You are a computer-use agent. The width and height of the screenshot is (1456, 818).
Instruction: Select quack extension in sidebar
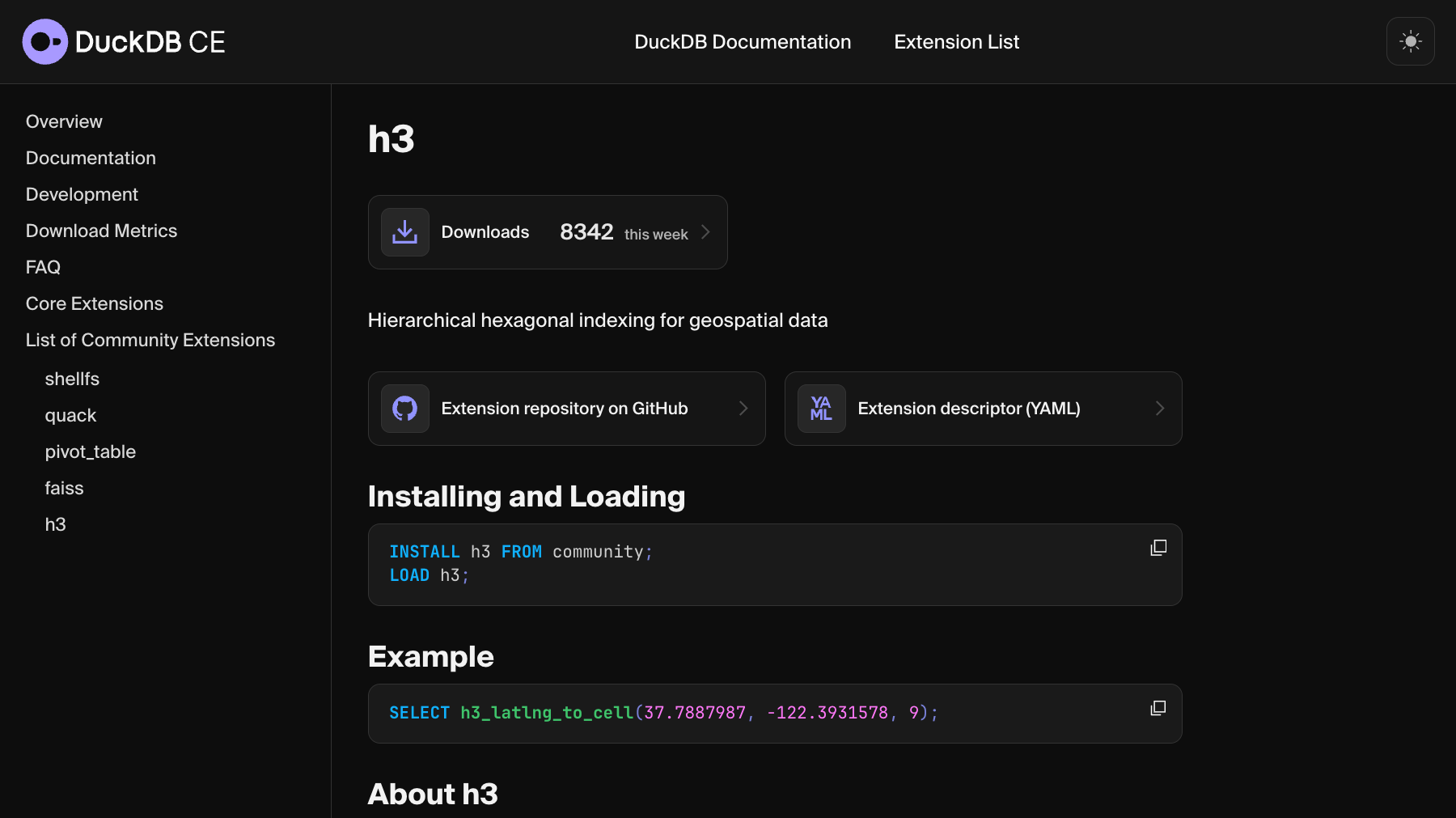(70, 415)
